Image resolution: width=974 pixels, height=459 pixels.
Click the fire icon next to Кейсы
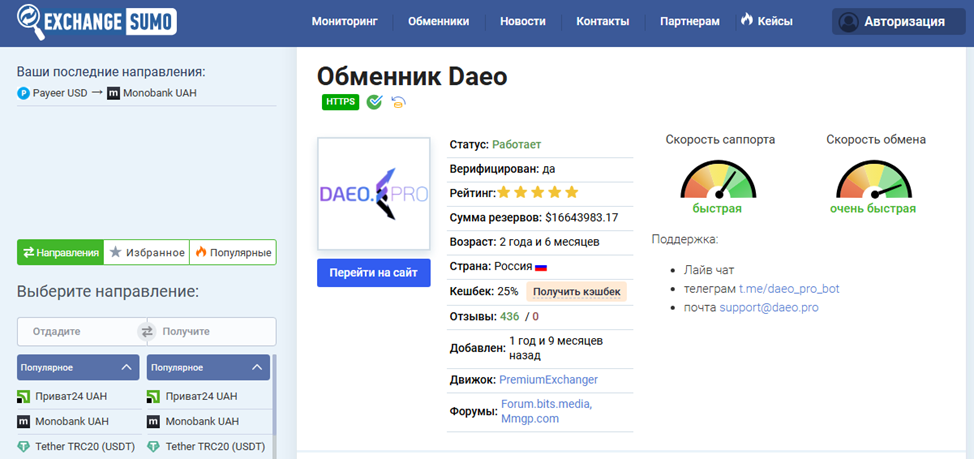click(747, 20)
